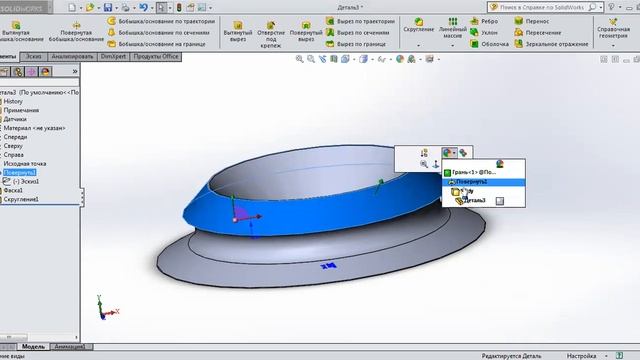This screenshot has height=360, width=640.
Task: Choose Деталь3 entry in appearance popup
Action: pos(474,200)
